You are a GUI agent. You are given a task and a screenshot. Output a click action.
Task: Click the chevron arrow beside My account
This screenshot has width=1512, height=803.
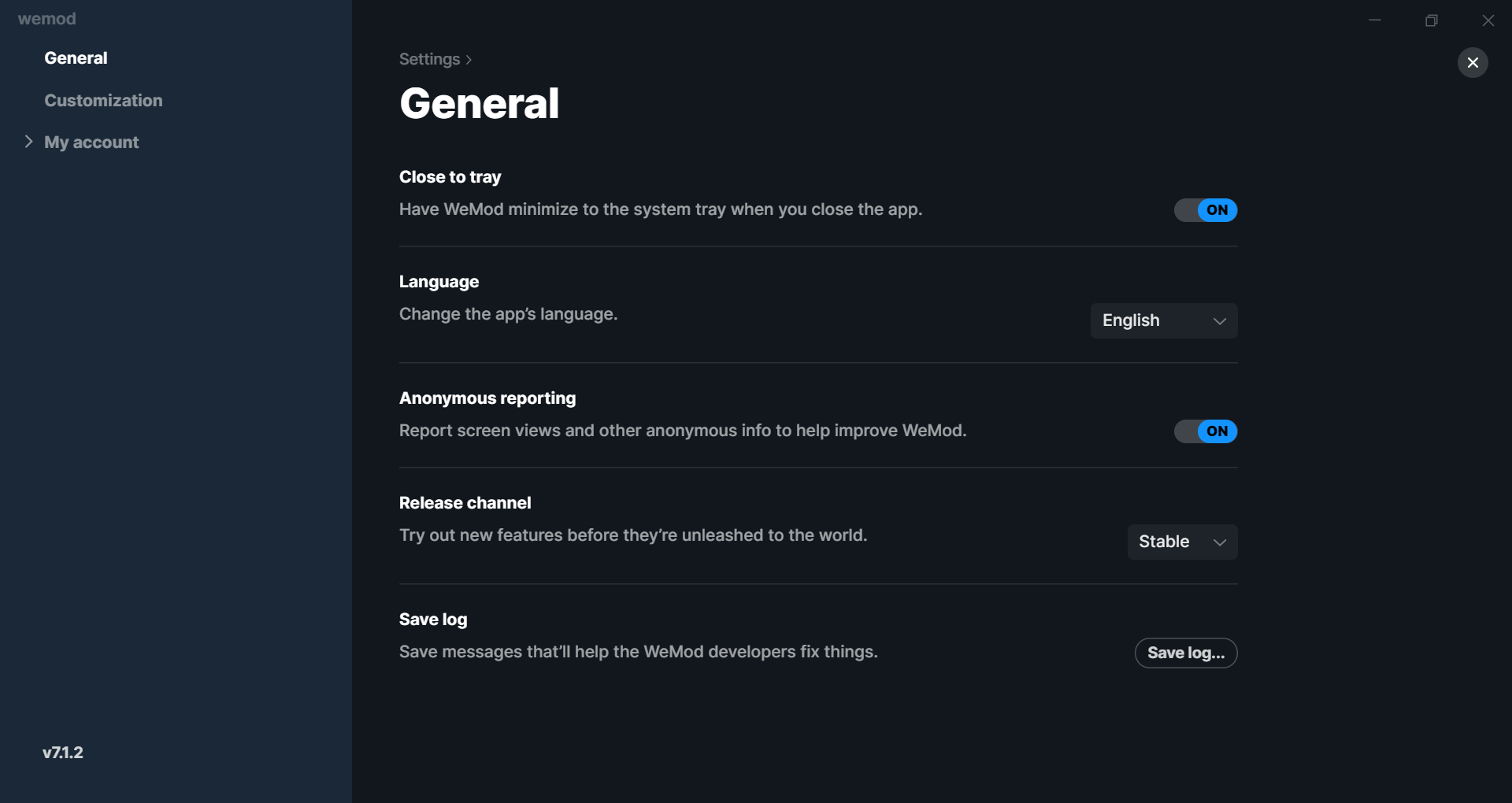pos(28,142)
